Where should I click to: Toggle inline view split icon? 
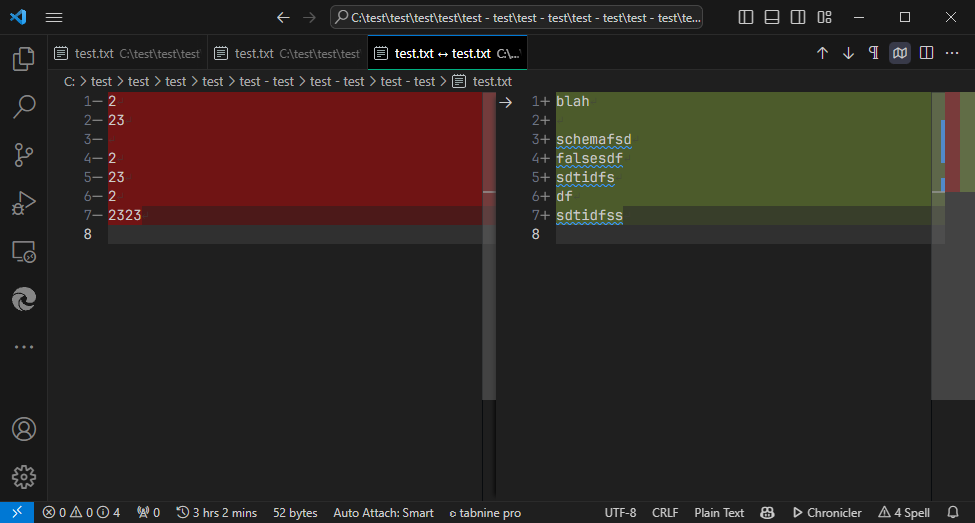(926, 53)
